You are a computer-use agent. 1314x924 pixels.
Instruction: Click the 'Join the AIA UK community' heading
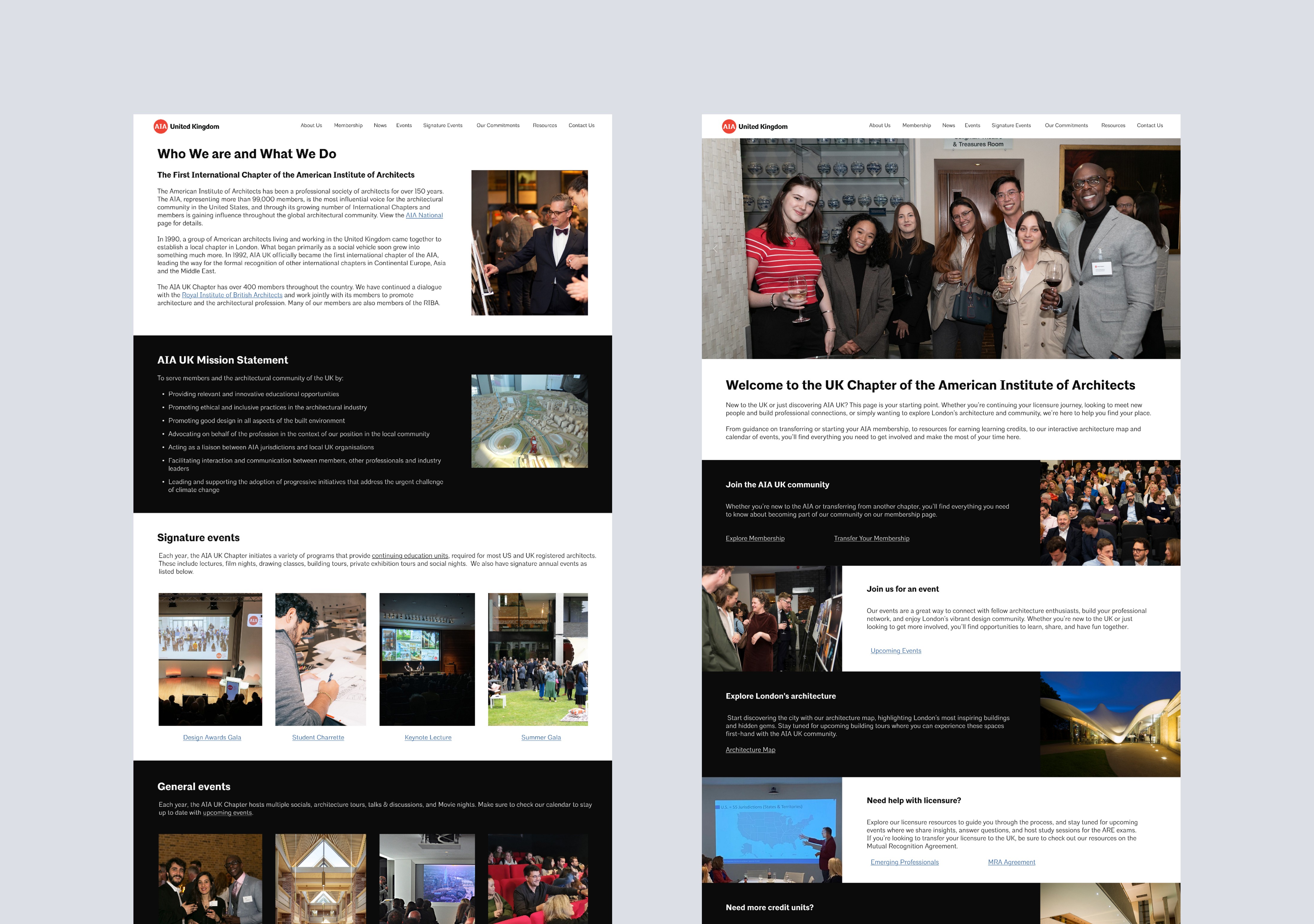pos(777,485)
